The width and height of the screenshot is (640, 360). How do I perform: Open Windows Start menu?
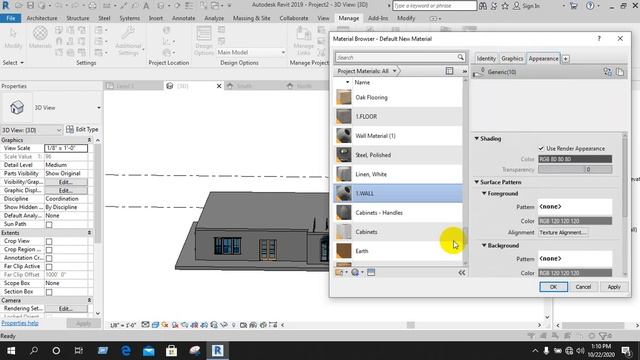(x=11, y=351)
